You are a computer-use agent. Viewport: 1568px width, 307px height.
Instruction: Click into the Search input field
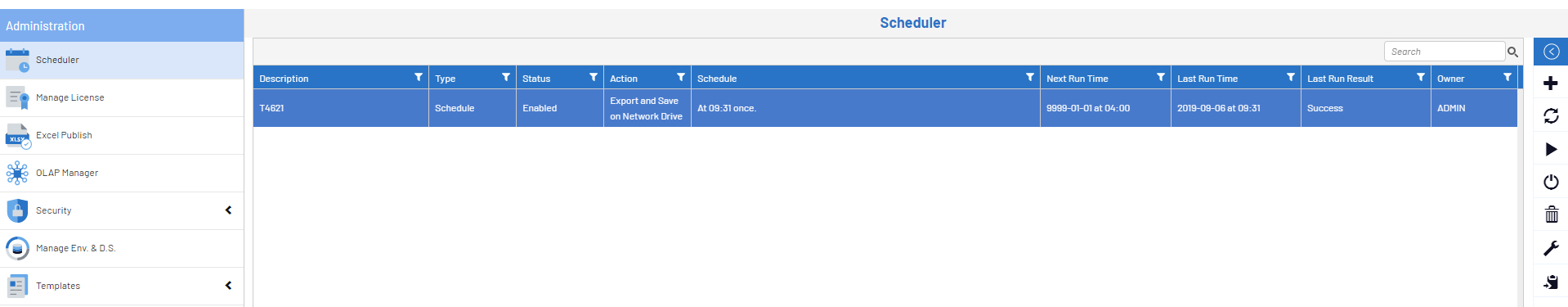click(1445, 52)
